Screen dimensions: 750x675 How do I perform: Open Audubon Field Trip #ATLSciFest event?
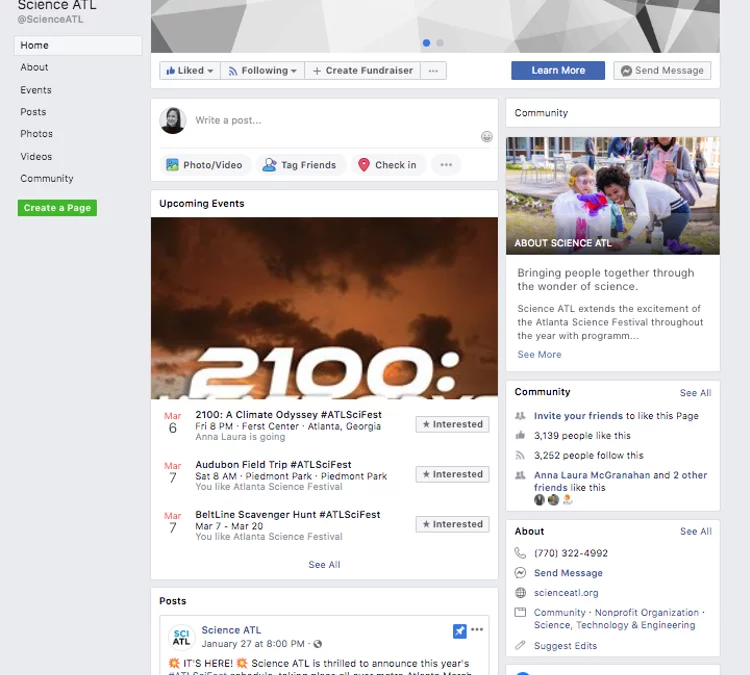click(x=273, y=465)
